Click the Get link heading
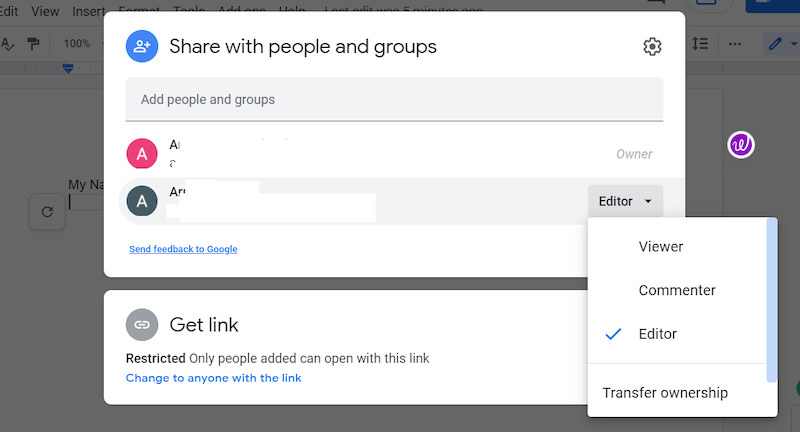 204,325
